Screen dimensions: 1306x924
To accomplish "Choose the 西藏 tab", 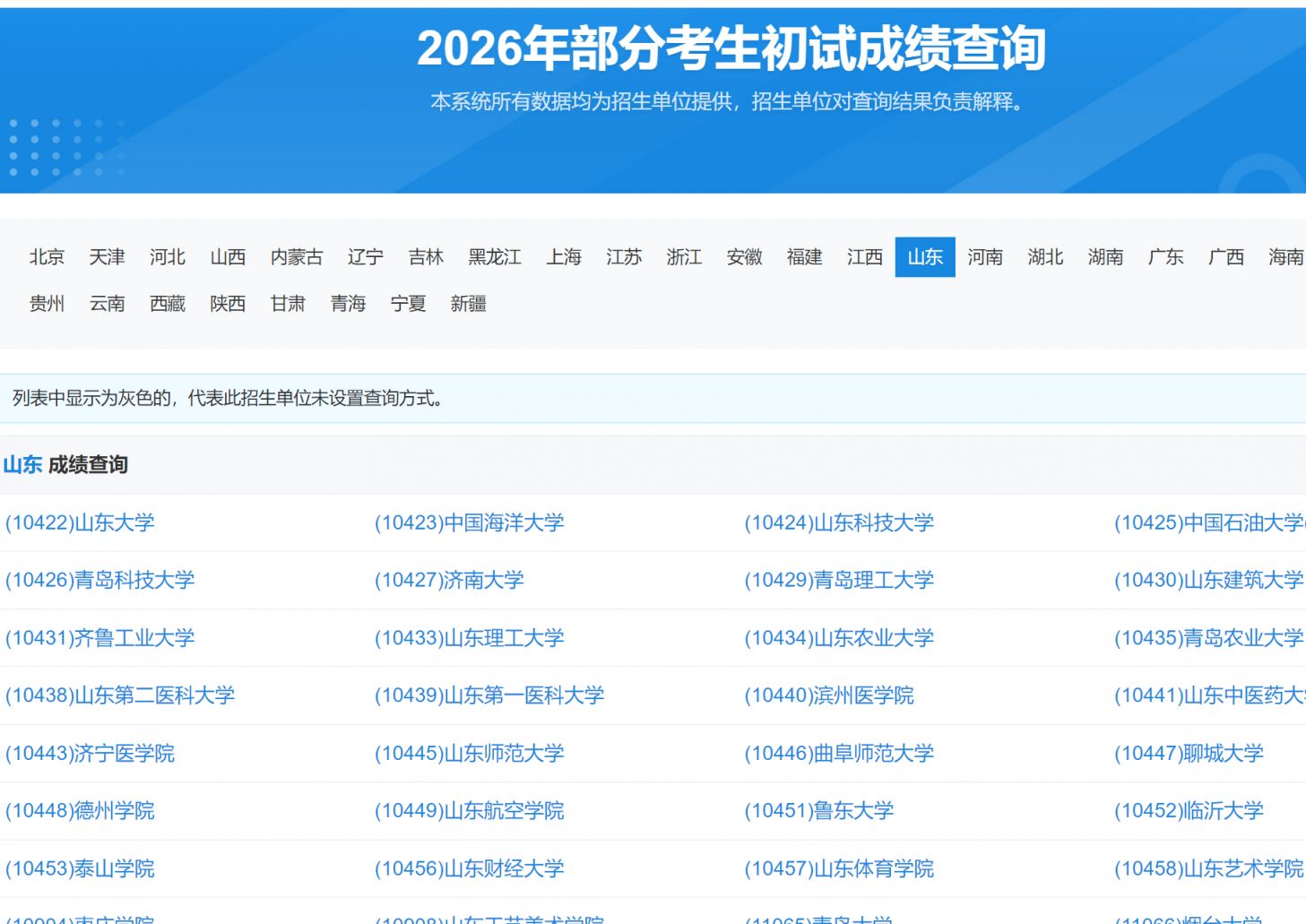I will coord(167,304).
